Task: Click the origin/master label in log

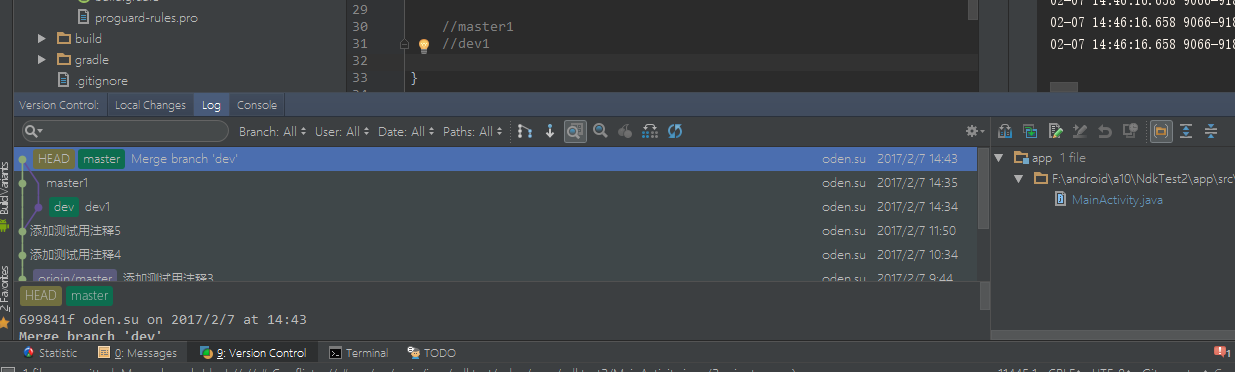Action: 75,276
